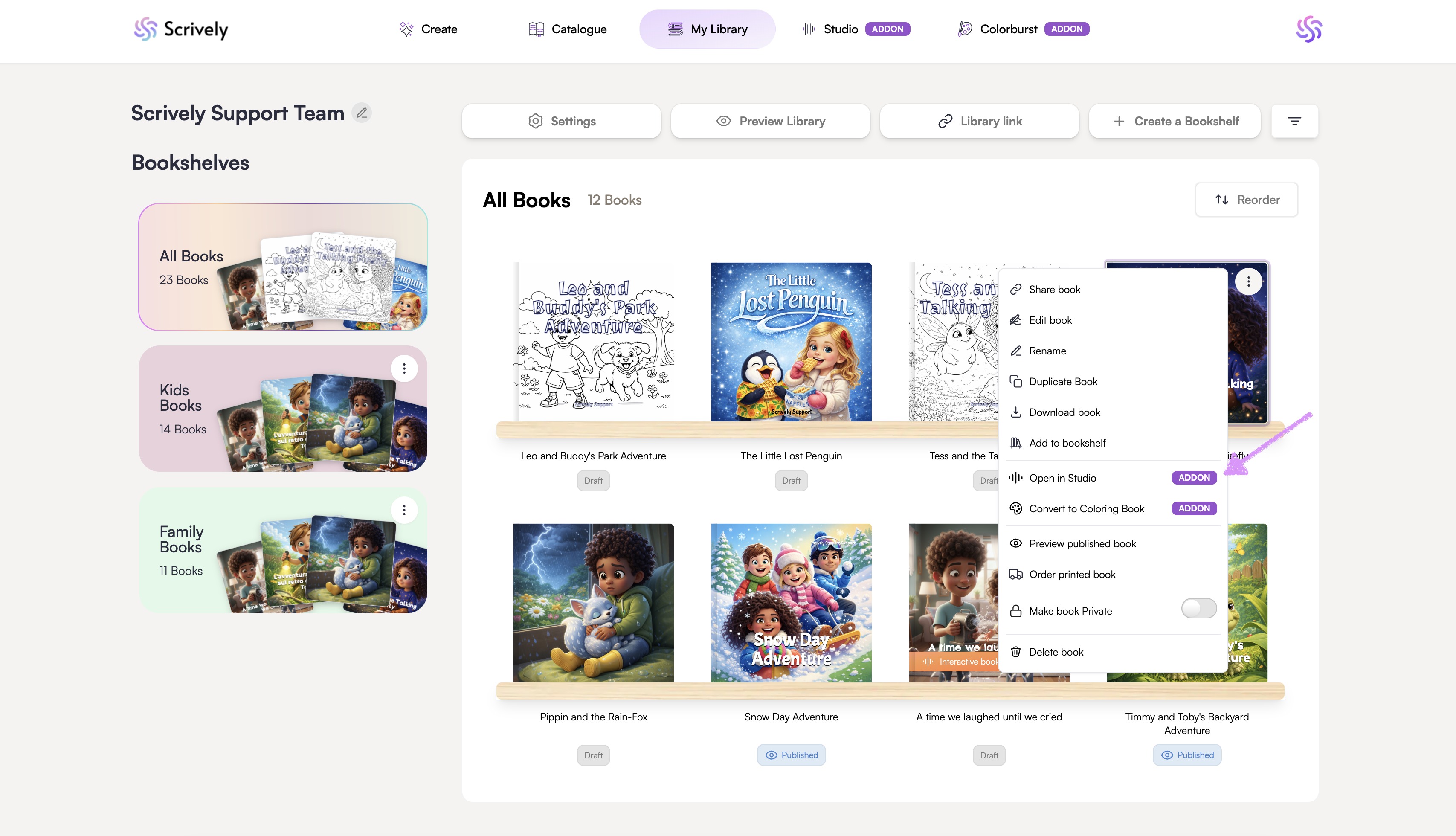Click Published badge under Timmy and Toby's Backyard Adventure
The height and width of the screenshot is (836, 1456).
[1187, 755]
